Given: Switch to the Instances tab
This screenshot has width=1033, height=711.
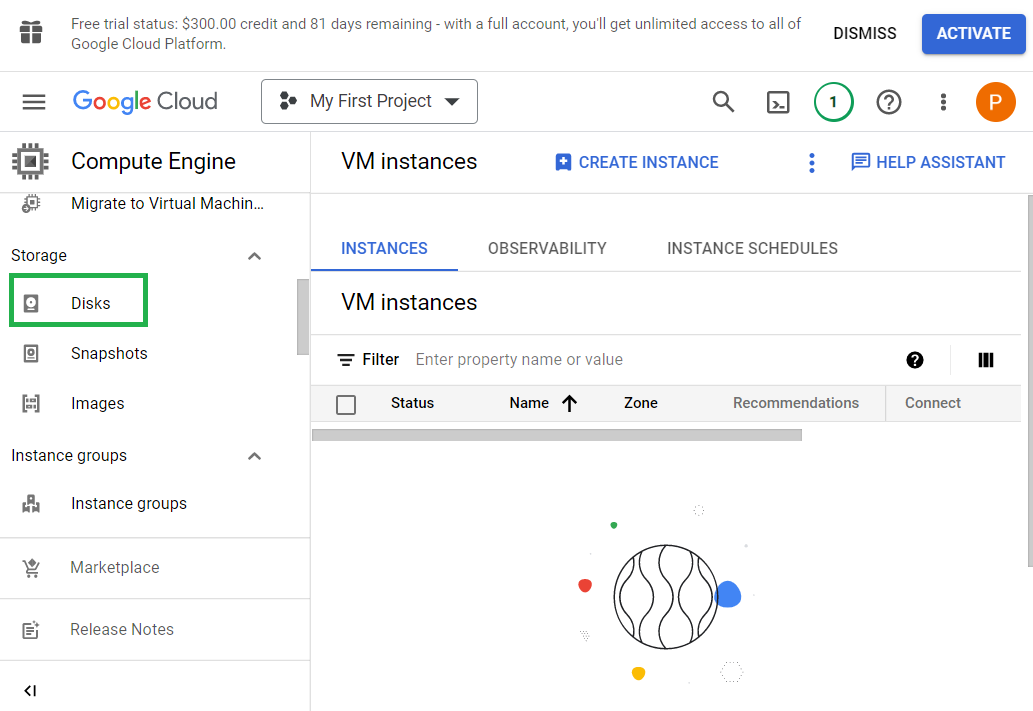Looking at the screenshot, I should 384,248.
